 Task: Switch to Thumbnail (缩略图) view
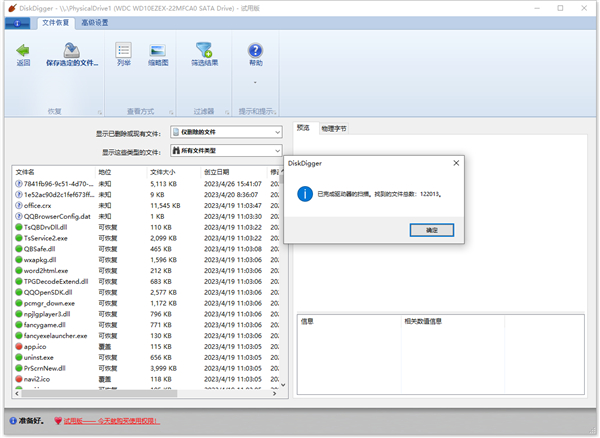[158, 49]
